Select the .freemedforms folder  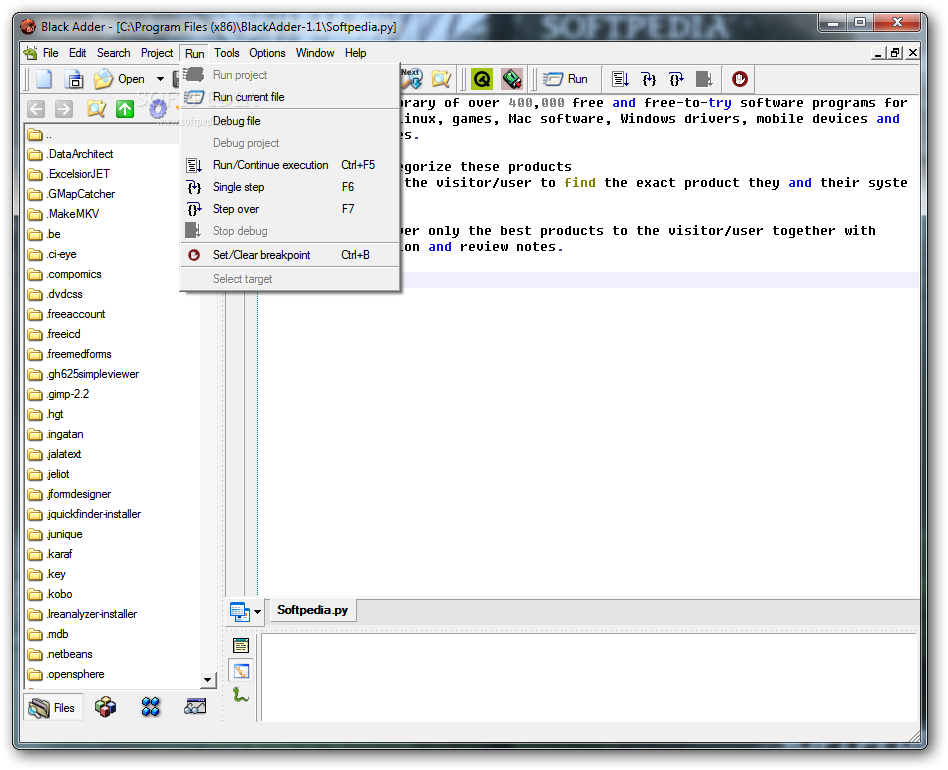70,354
